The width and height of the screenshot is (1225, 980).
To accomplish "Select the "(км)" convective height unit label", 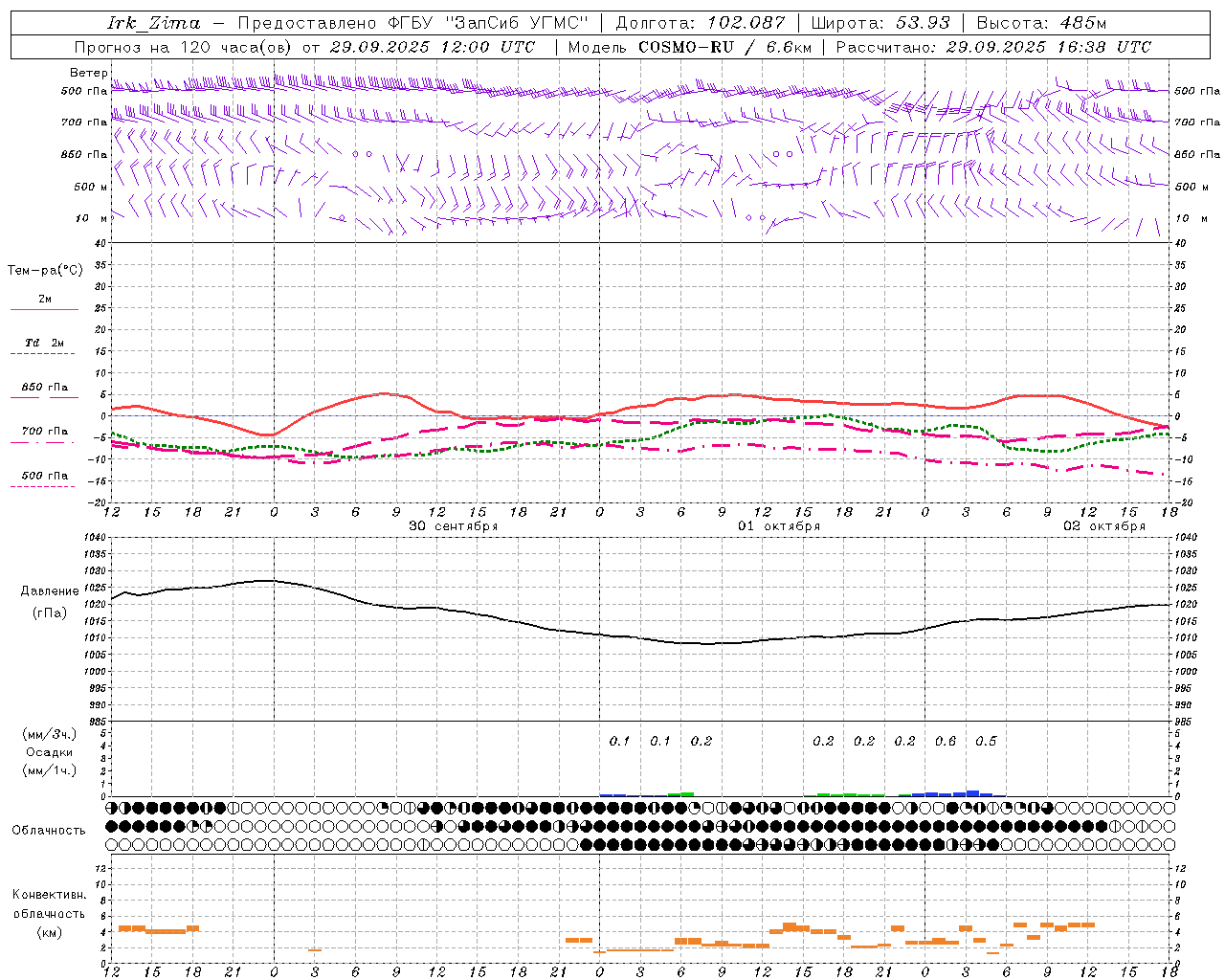I will (x=49, y=932).
